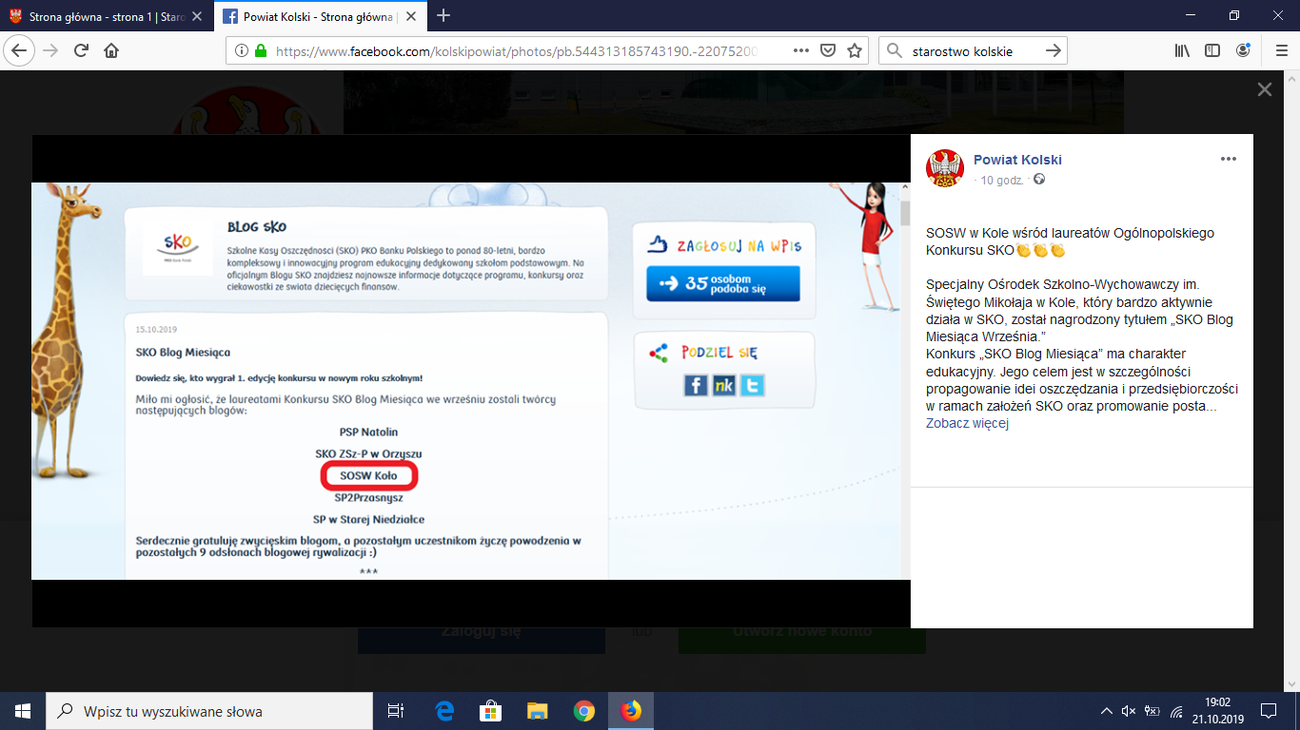Click the post's 10 godz. timestamp
1300x730 pixels.
point(1004,180)
